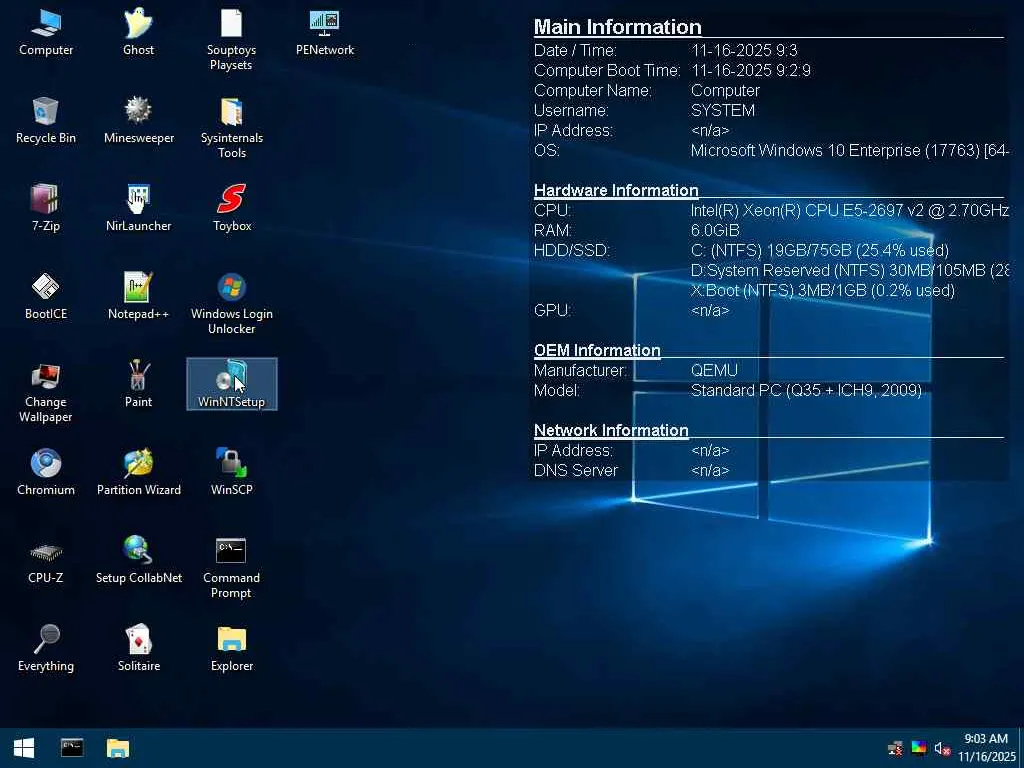Click the Computer Boot Time value
This screenshot has width=1024, height=768.
coord(751,71)
